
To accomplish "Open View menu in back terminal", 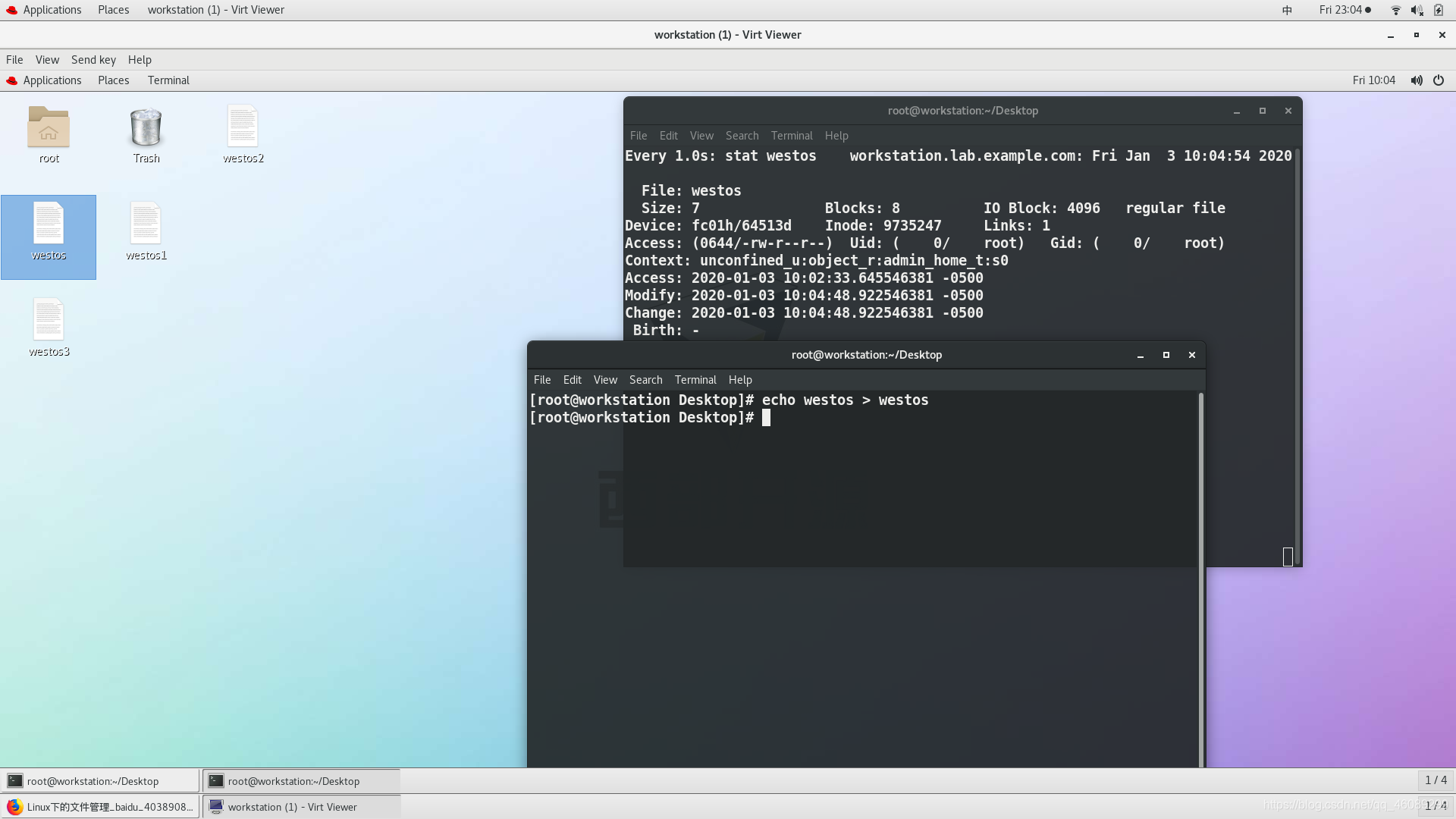I will pos(701,136).
